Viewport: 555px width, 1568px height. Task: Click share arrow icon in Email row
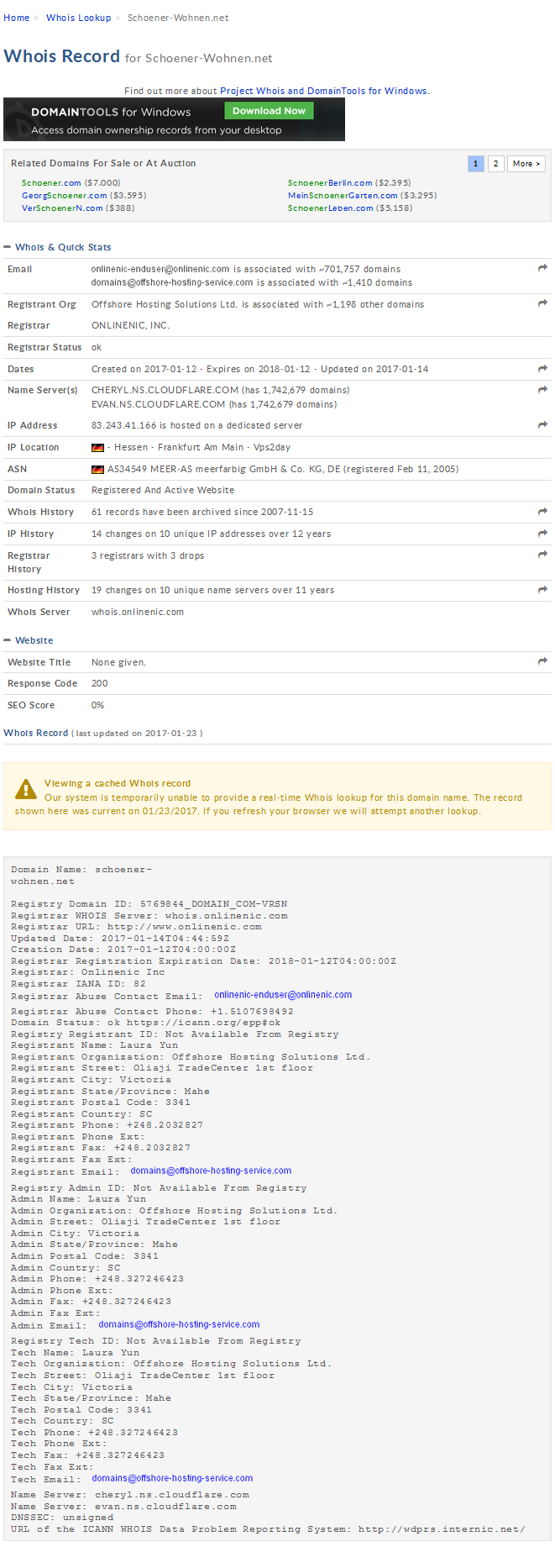pos(542,268)
